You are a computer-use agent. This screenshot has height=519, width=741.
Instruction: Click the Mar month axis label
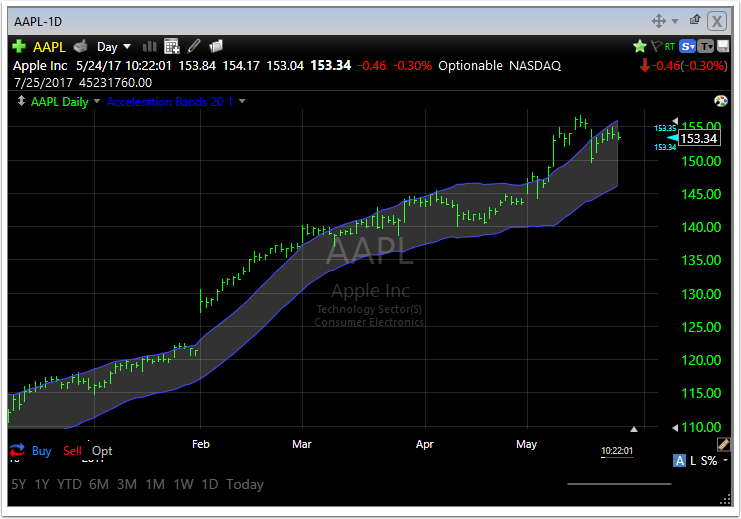coord(302,444)
